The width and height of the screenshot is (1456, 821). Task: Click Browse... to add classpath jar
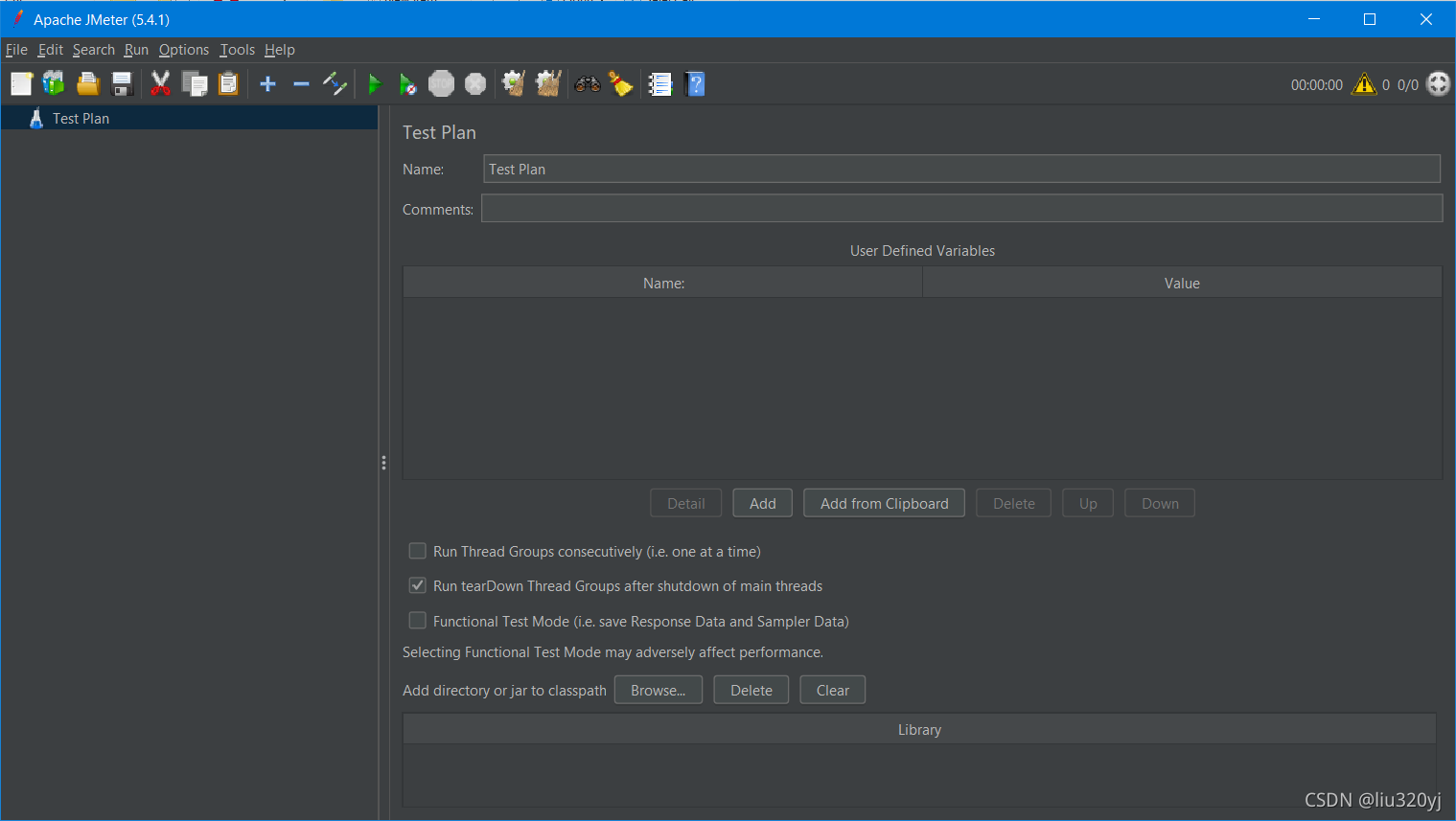659,690
